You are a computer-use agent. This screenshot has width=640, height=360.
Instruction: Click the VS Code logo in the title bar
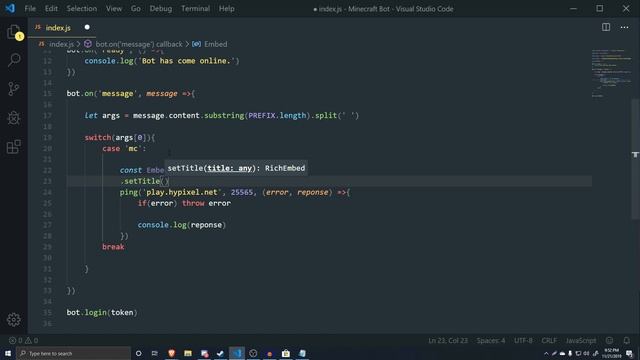point(10,8)
